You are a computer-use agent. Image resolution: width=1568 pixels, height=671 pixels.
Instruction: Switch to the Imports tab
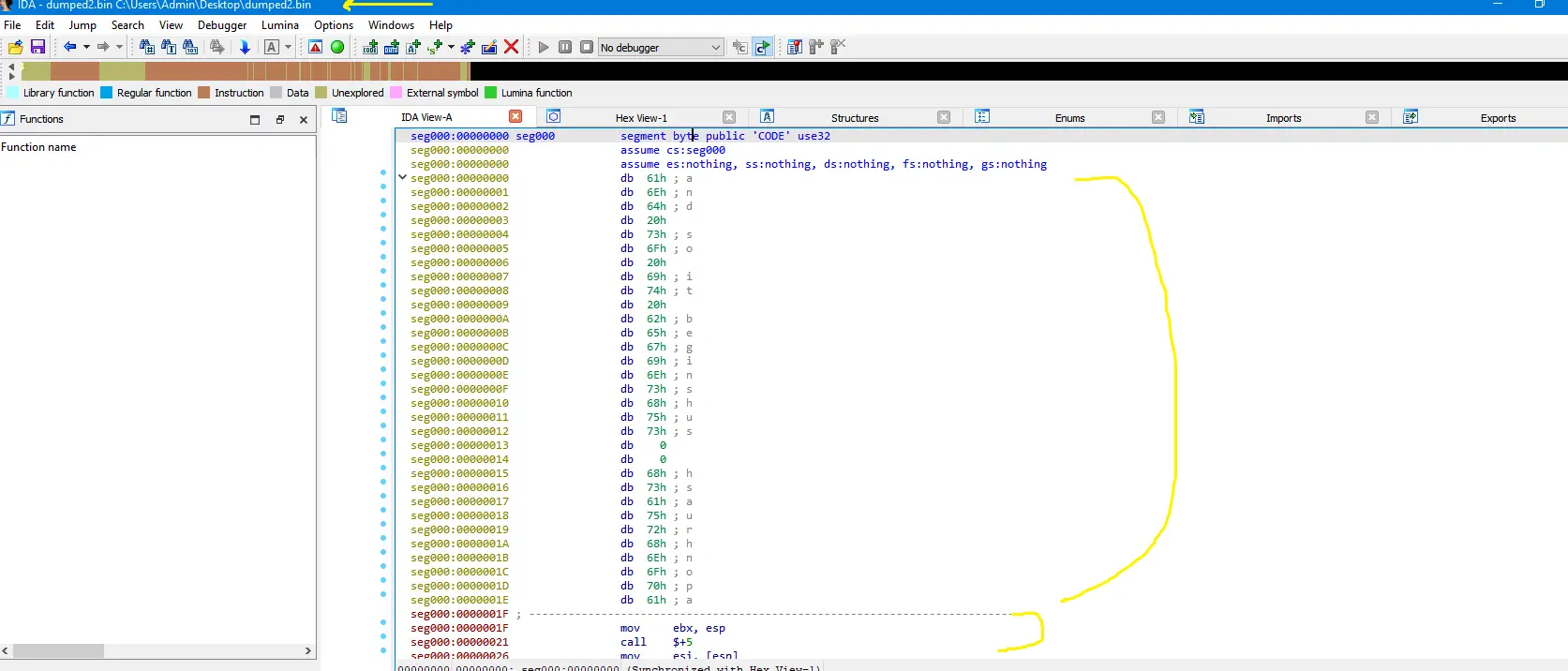(x=1283, y=118)
